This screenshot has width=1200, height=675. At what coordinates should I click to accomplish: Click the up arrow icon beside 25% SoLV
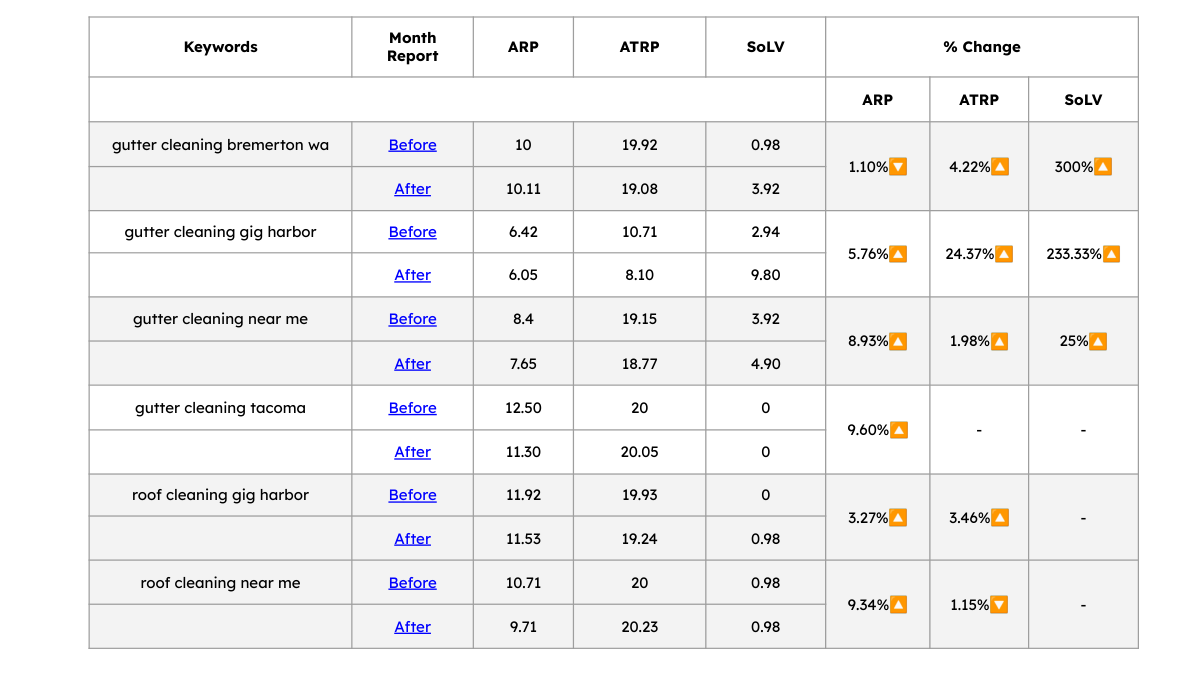[1098, 341]
